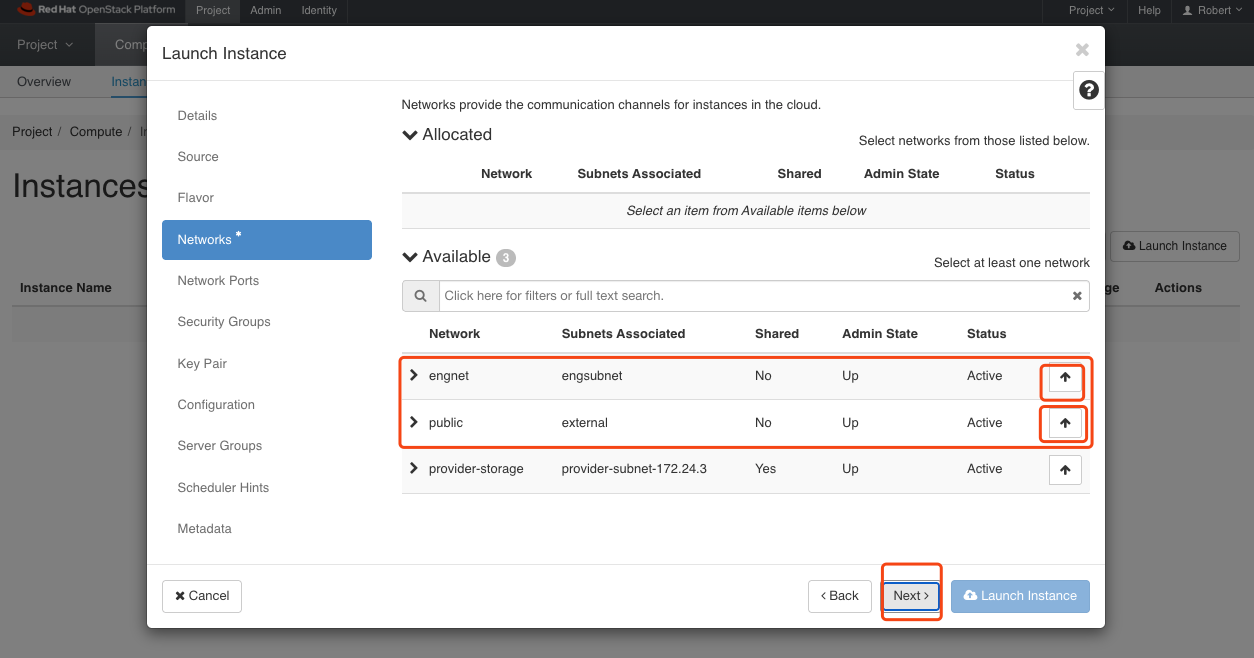The image size is (1254, 658).
Task: Cancel the instance launch
Action: (202, 596)
